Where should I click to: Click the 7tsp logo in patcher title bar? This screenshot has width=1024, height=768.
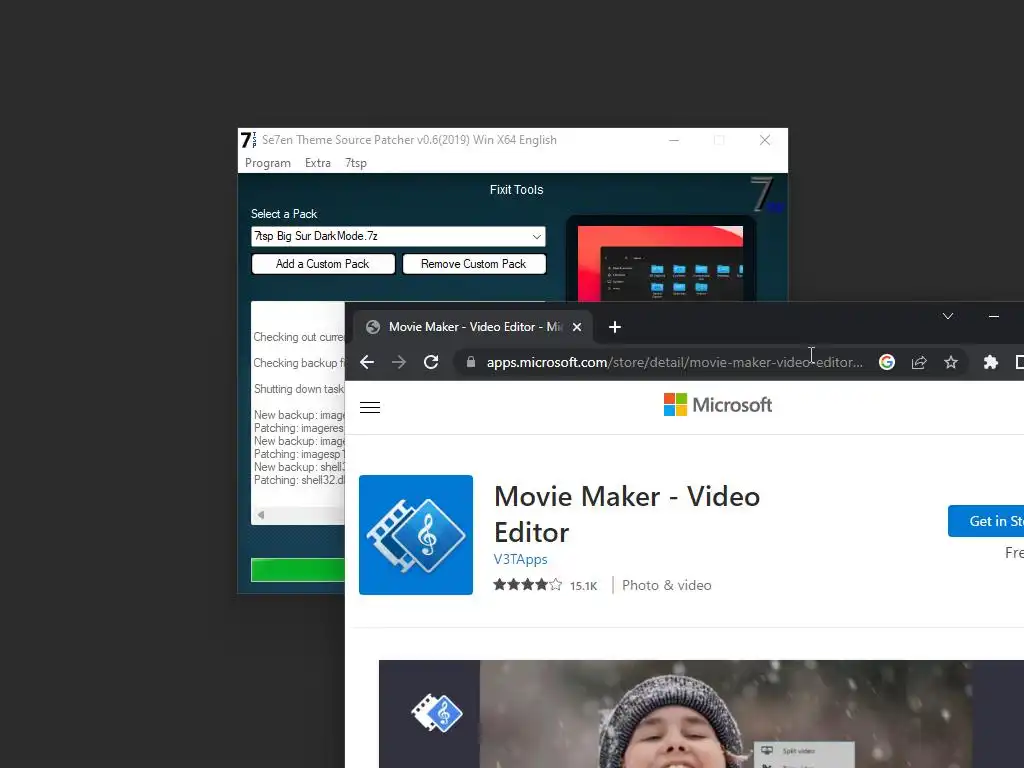pyautogui.click(x=248, y=140)
